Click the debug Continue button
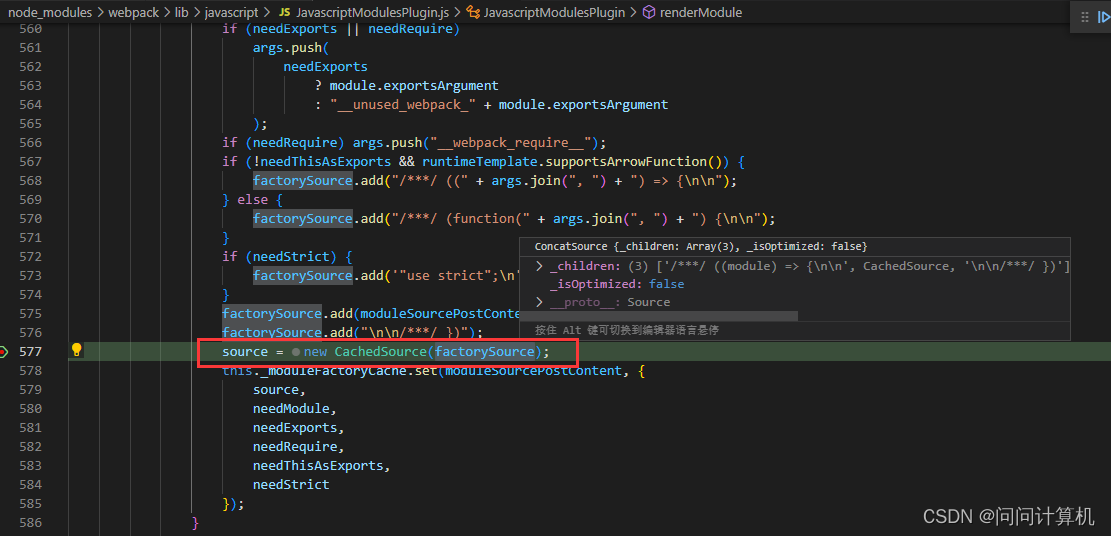 (x=1103, y=18)
